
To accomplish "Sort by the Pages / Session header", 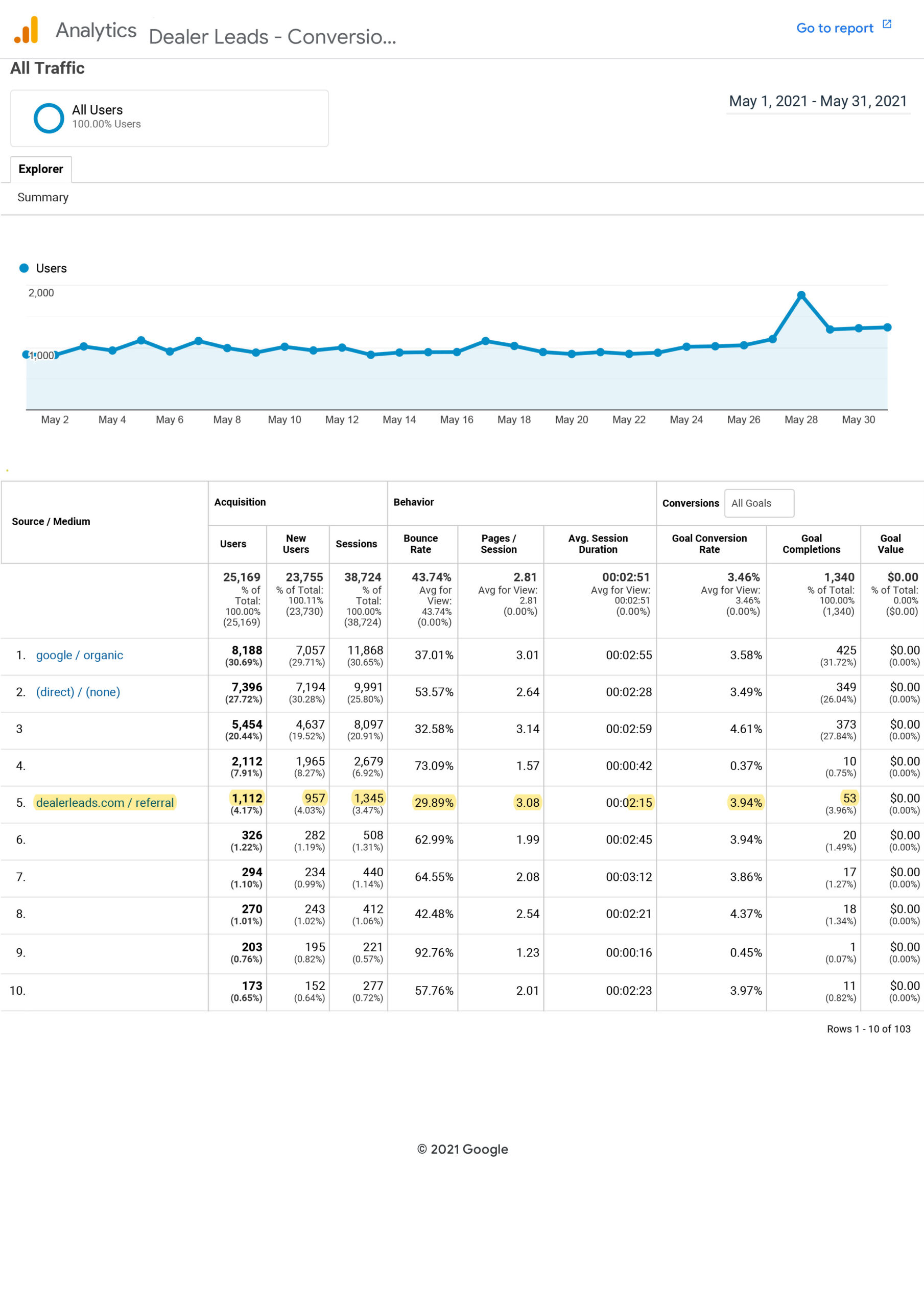I will (x=499, y=544).
